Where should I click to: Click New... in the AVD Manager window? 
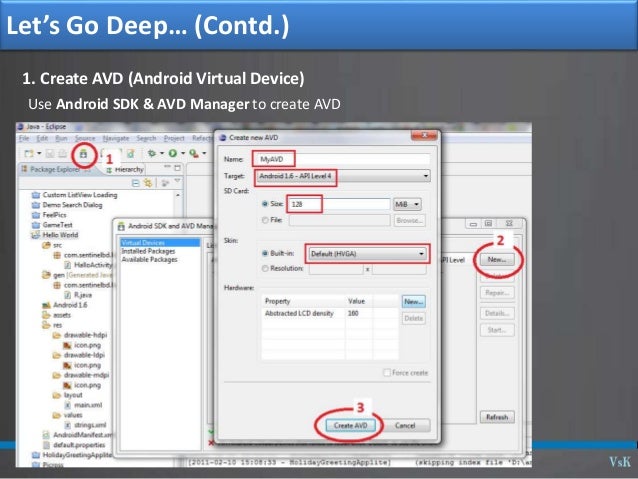click(497, 260)
